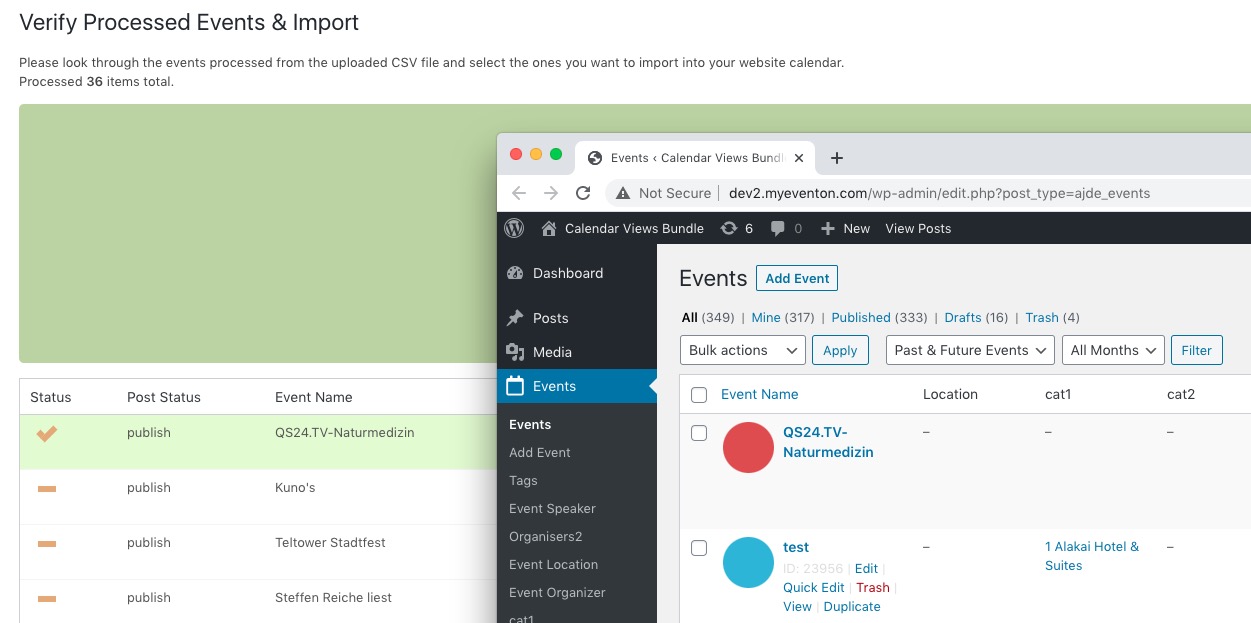Toggle the select-all checkbox beside Event Name header
The width and height of the screenshot is (1251, 623).
pyautogui.click(x=699, y=395)
